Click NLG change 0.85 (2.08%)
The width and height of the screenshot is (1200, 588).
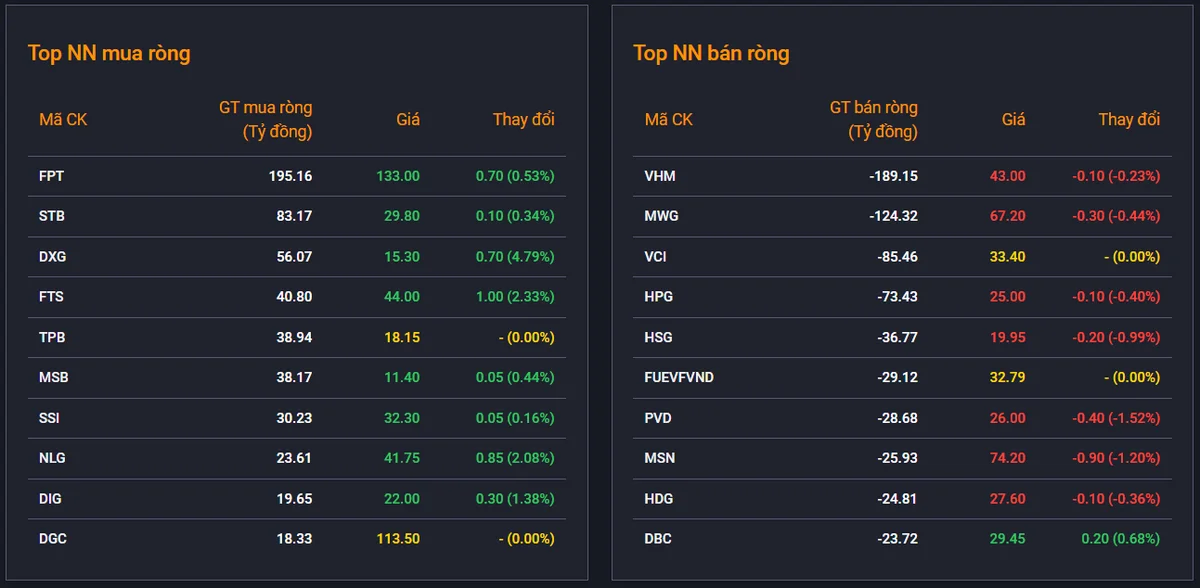click(x=515, y=459)
